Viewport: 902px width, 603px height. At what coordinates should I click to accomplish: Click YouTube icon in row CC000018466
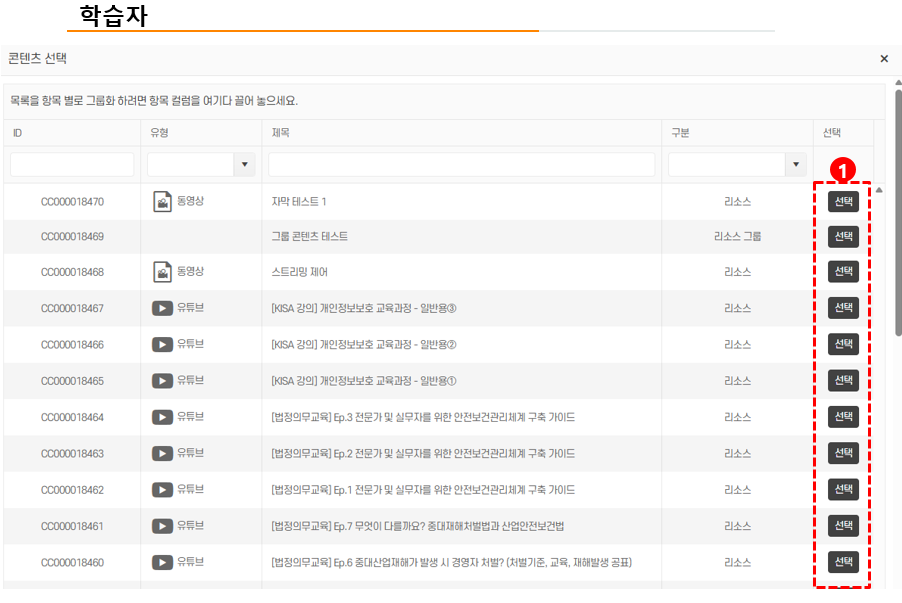tap(162, 345)
